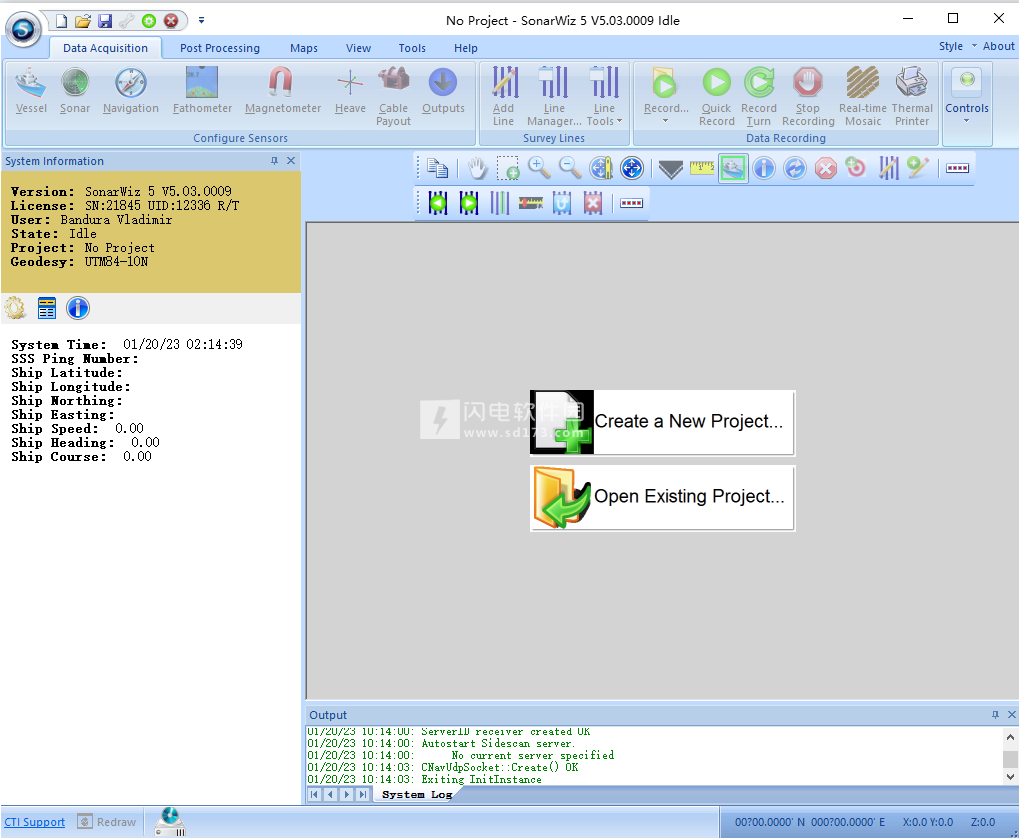
Task: Expand the Controls dropdown
Action: [x=966, y=121]
